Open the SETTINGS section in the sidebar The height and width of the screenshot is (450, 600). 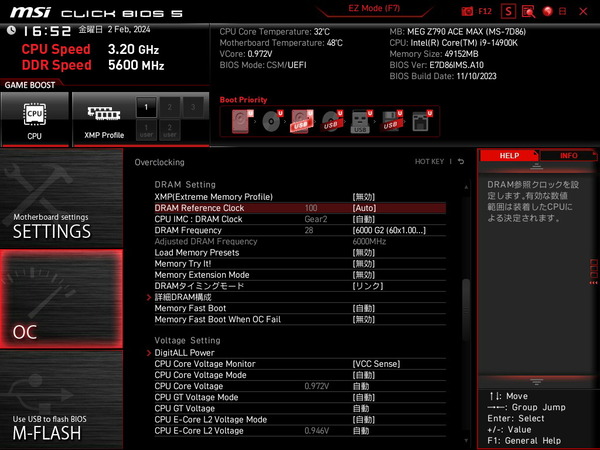pos(61,224)
